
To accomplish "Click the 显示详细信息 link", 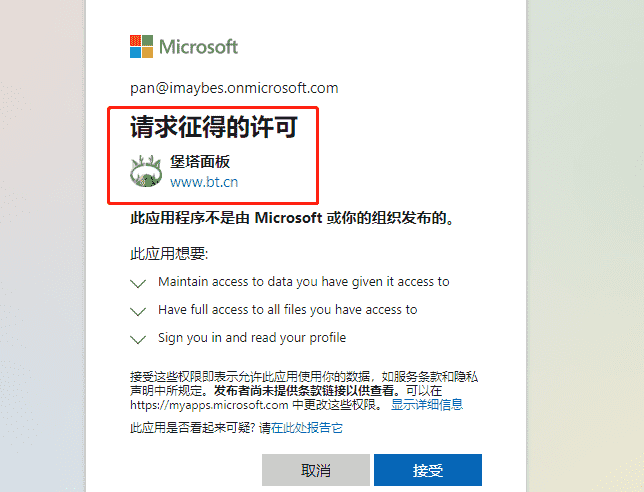I will tap(427, 405).
